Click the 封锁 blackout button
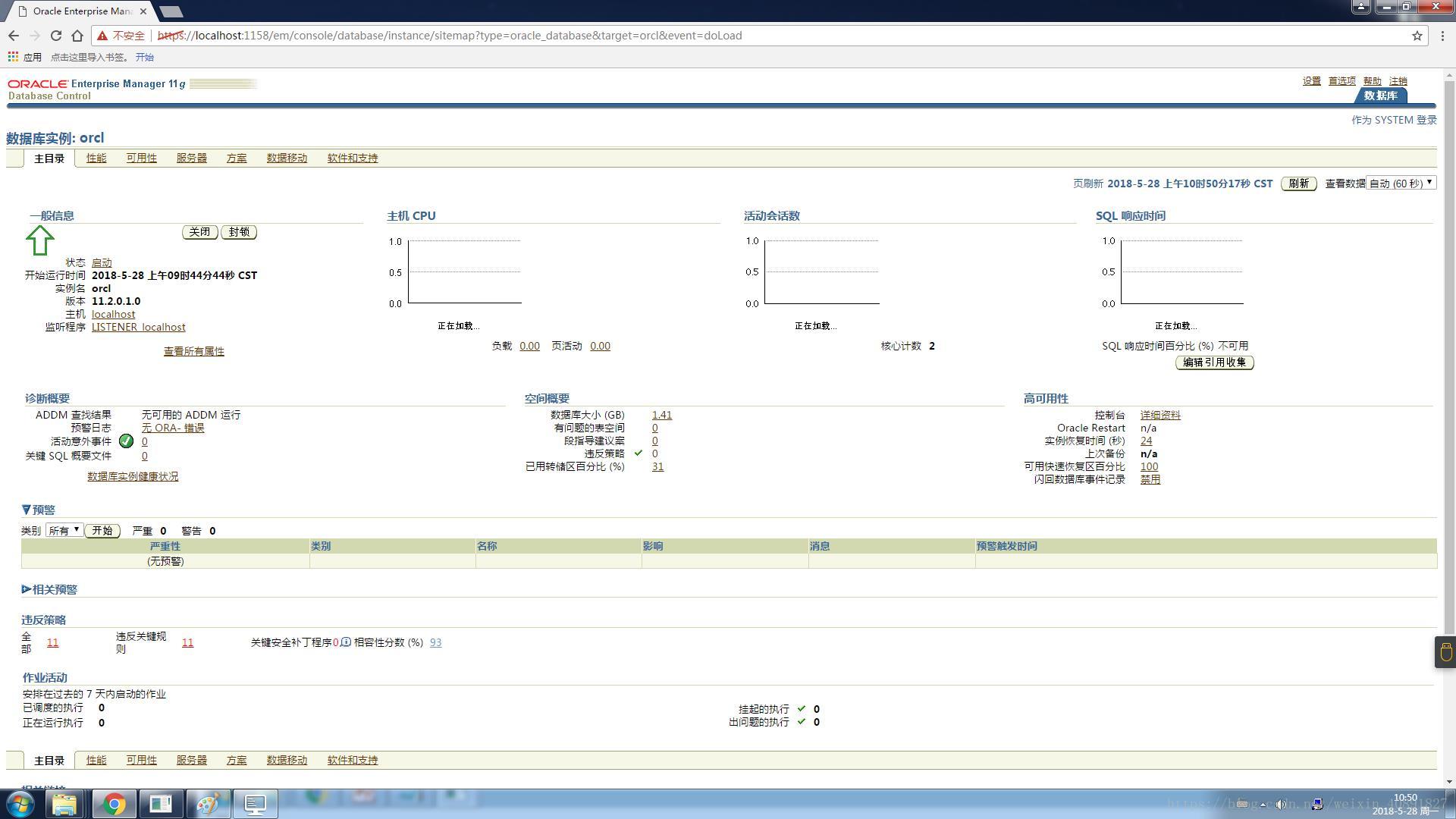Viewport: 1456px width, 819px height. pos(239,232)
